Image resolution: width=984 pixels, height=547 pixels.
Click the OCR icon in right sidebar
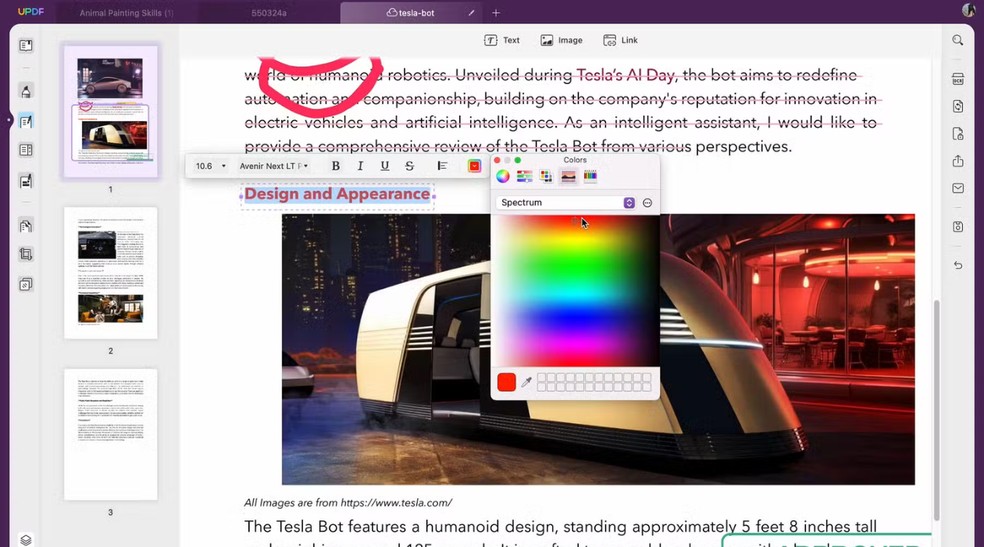tap(958, 79)
